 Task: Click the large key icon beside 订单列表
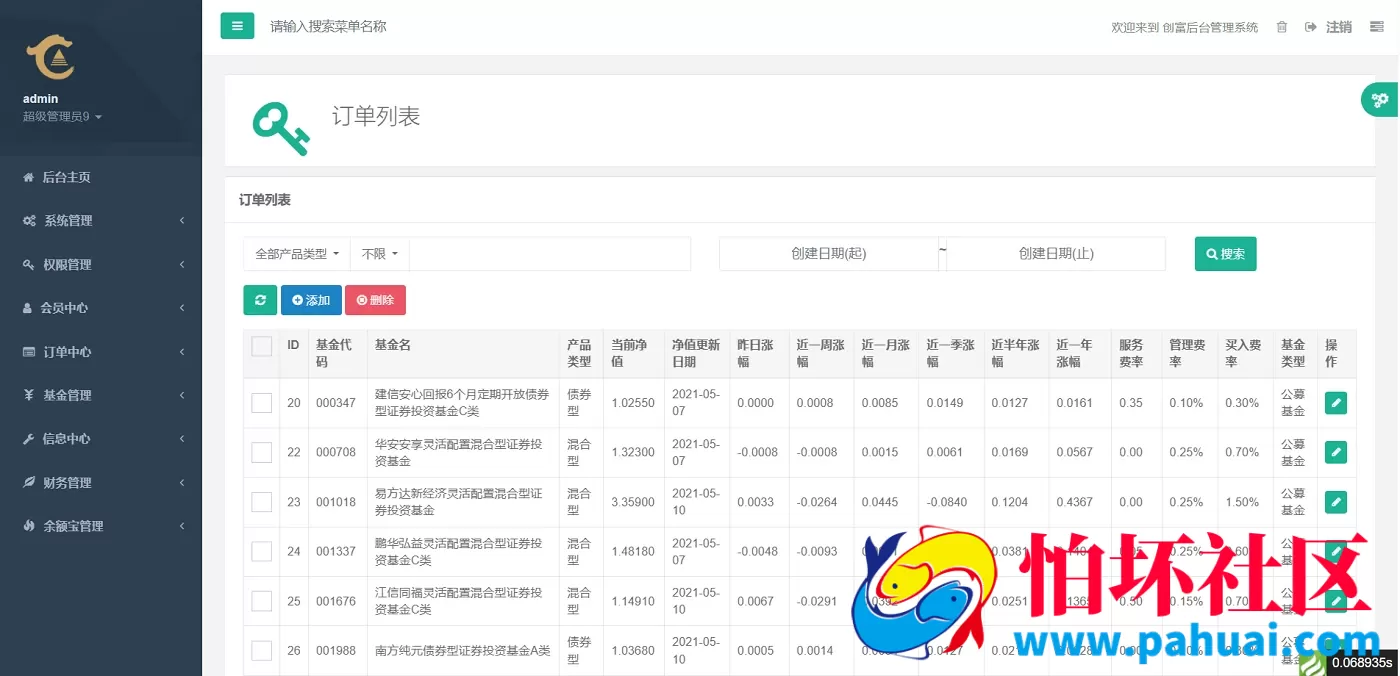[281, 127]
